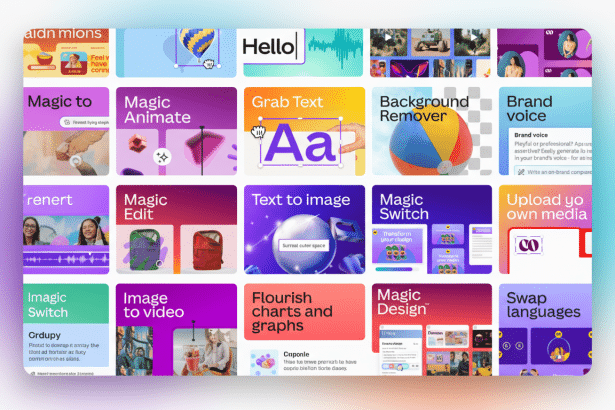Select the green backpack image in Magic Edit

145,250
